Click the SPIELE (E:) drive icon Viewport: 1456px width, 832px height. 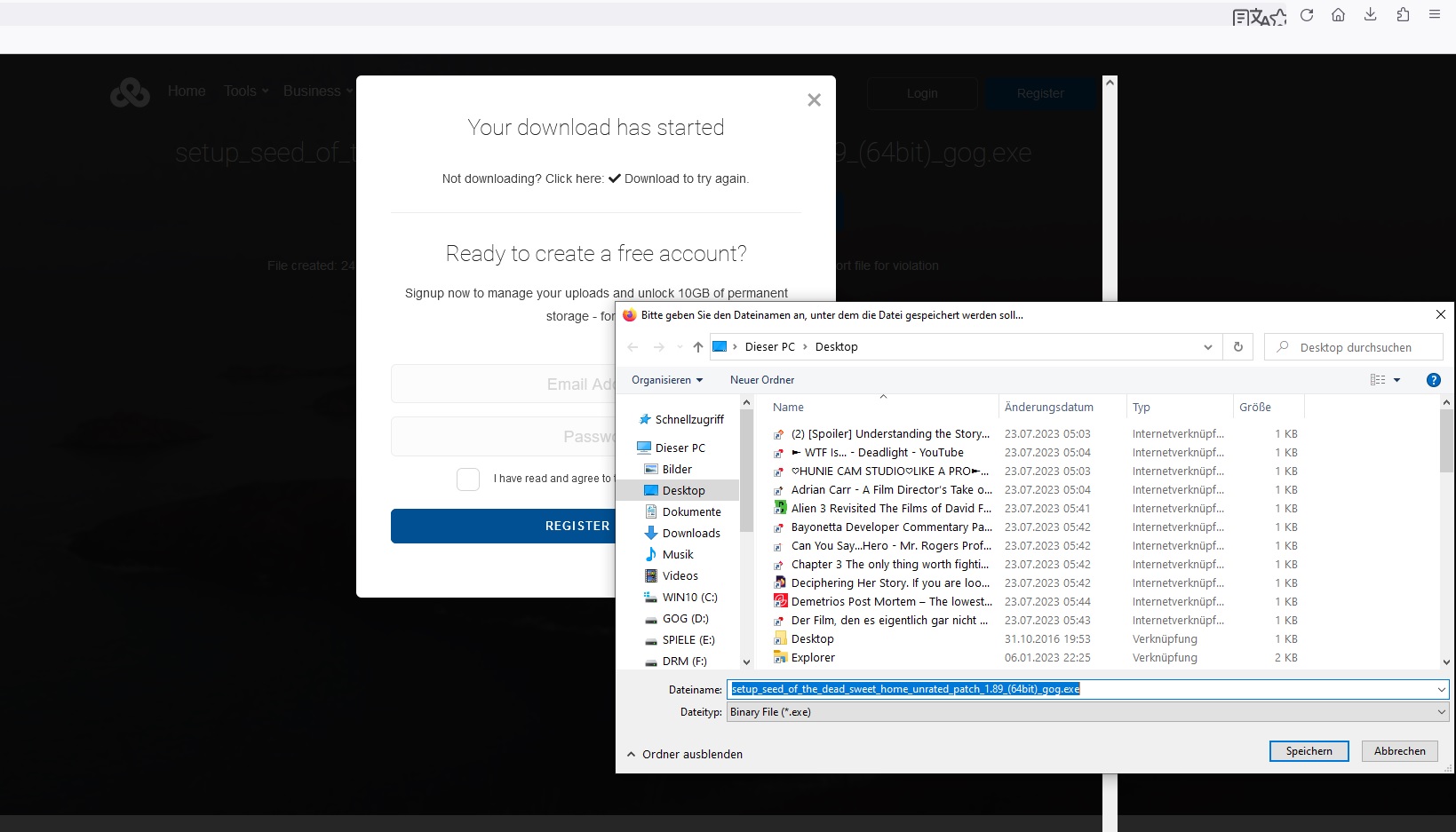tap(651, 640)
